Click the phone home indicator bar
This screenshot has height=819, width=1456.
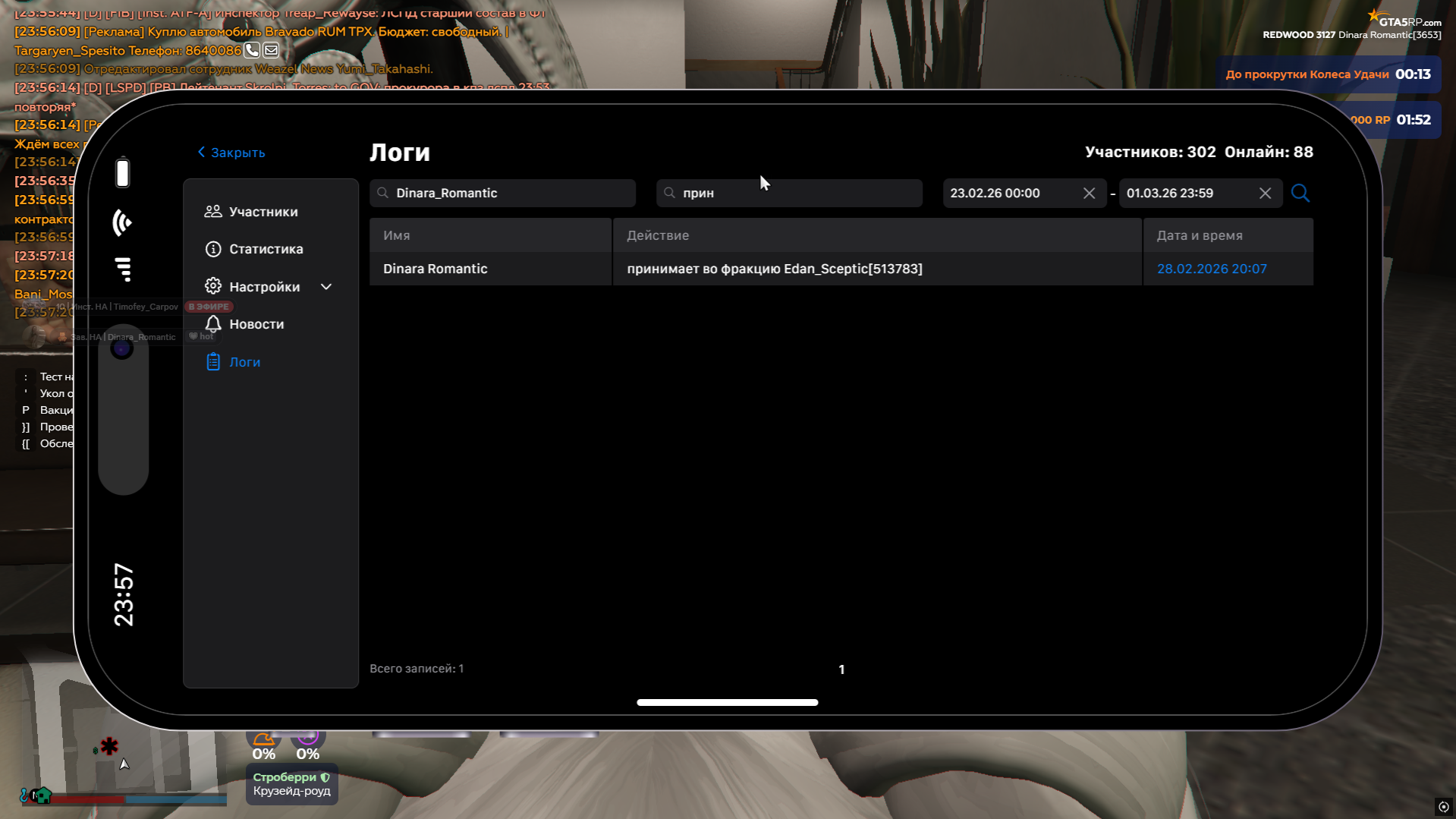tap(727, 702)
